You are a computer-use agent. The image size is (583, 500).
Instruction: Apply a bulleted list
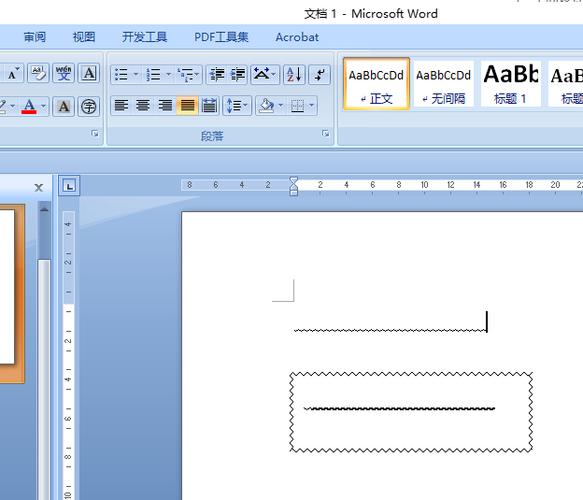121,74
